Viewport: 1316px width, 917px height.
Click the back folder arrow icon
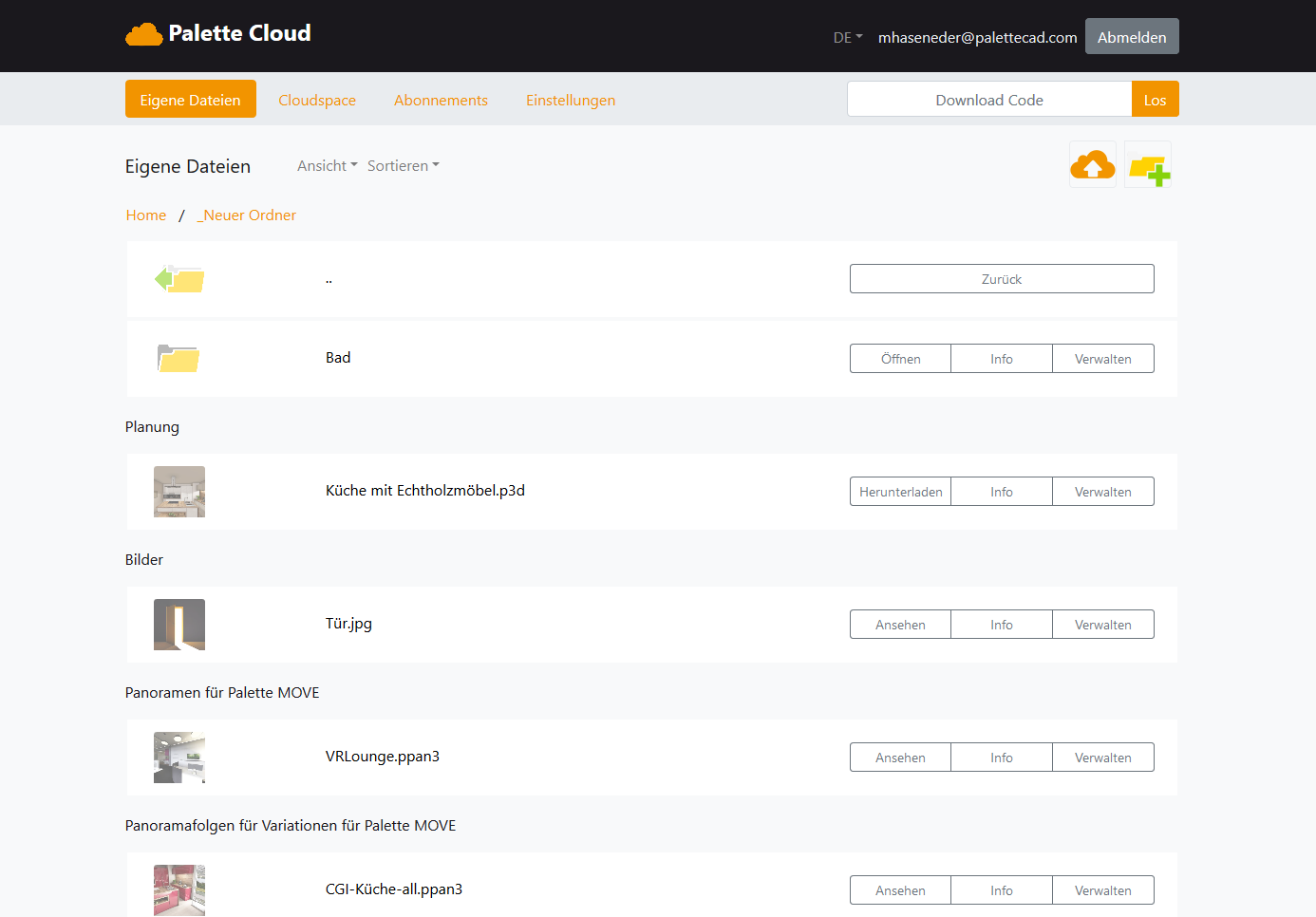click(179, 279)
